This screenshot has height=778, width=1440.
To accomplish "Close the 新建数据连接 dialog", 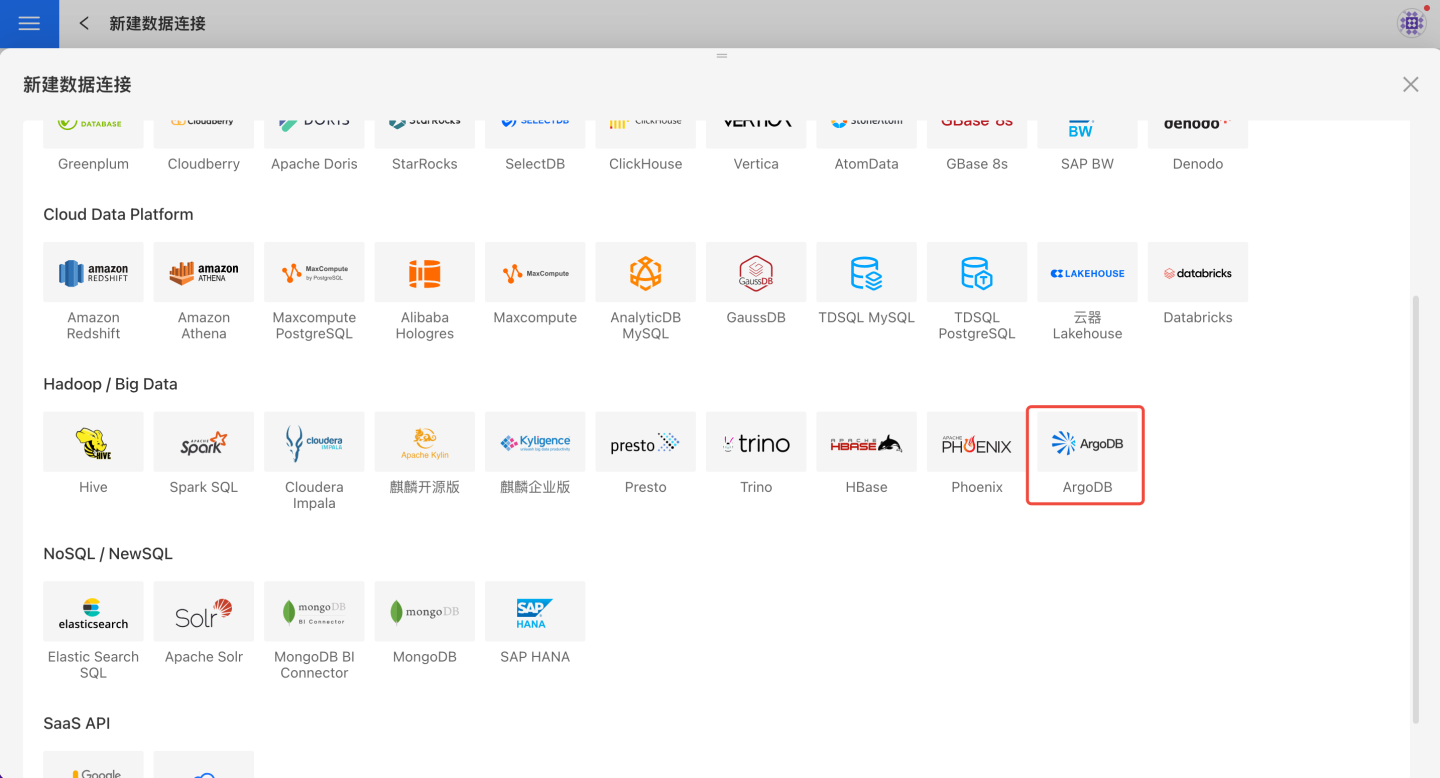I will pos(1410,85).
